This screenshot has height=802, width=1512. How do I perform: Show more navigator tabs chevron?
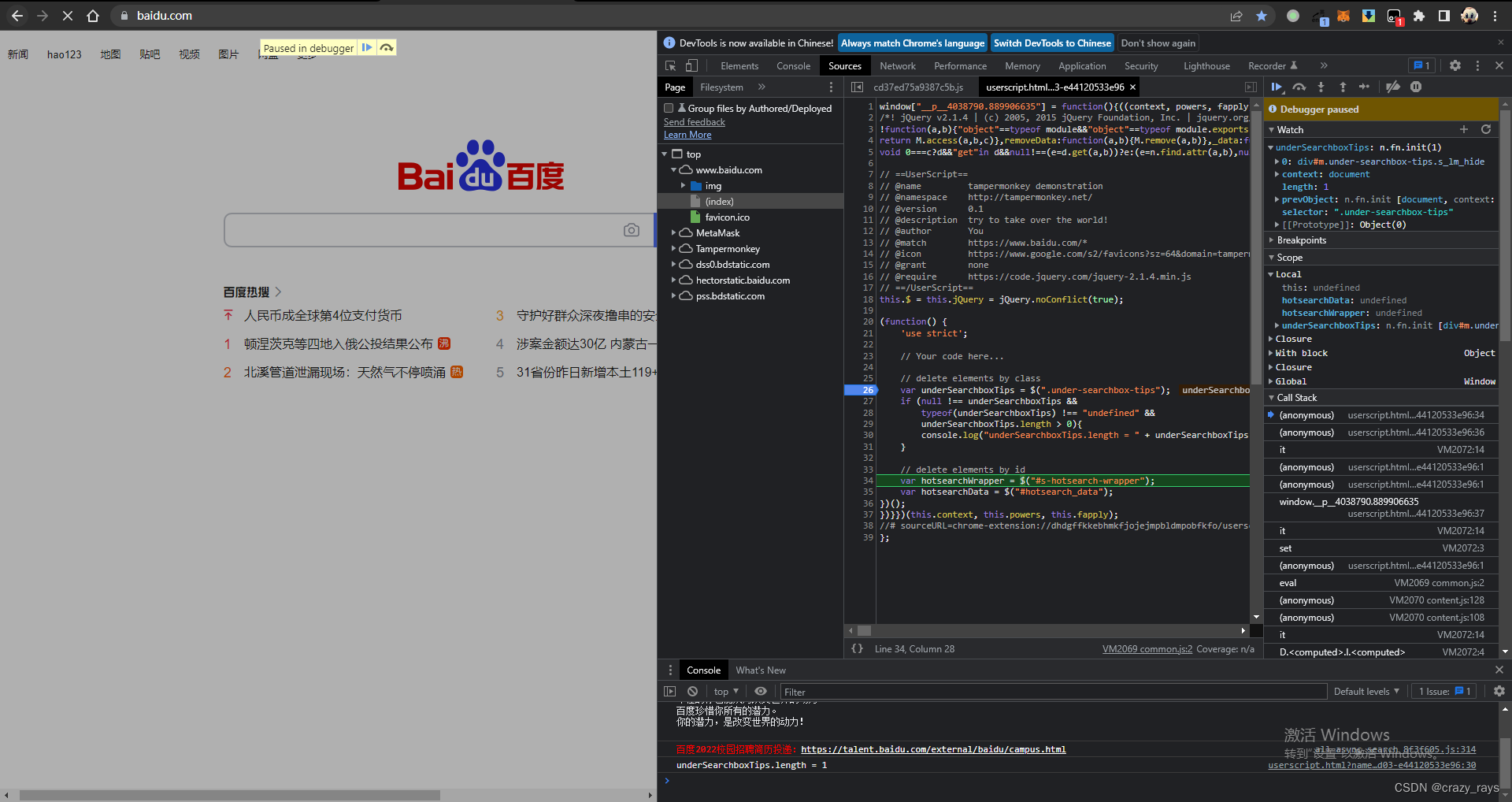762,87
